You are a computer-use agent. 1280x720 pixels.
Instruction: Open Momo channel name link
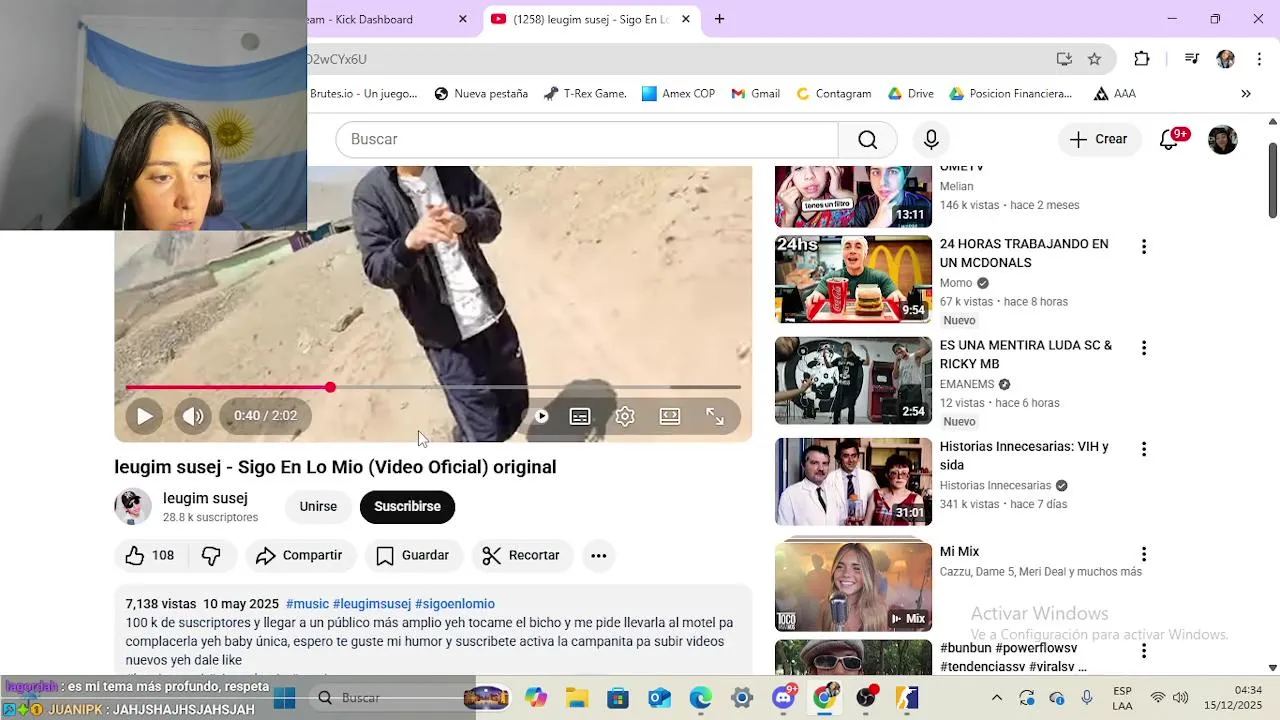pos(956,283)
